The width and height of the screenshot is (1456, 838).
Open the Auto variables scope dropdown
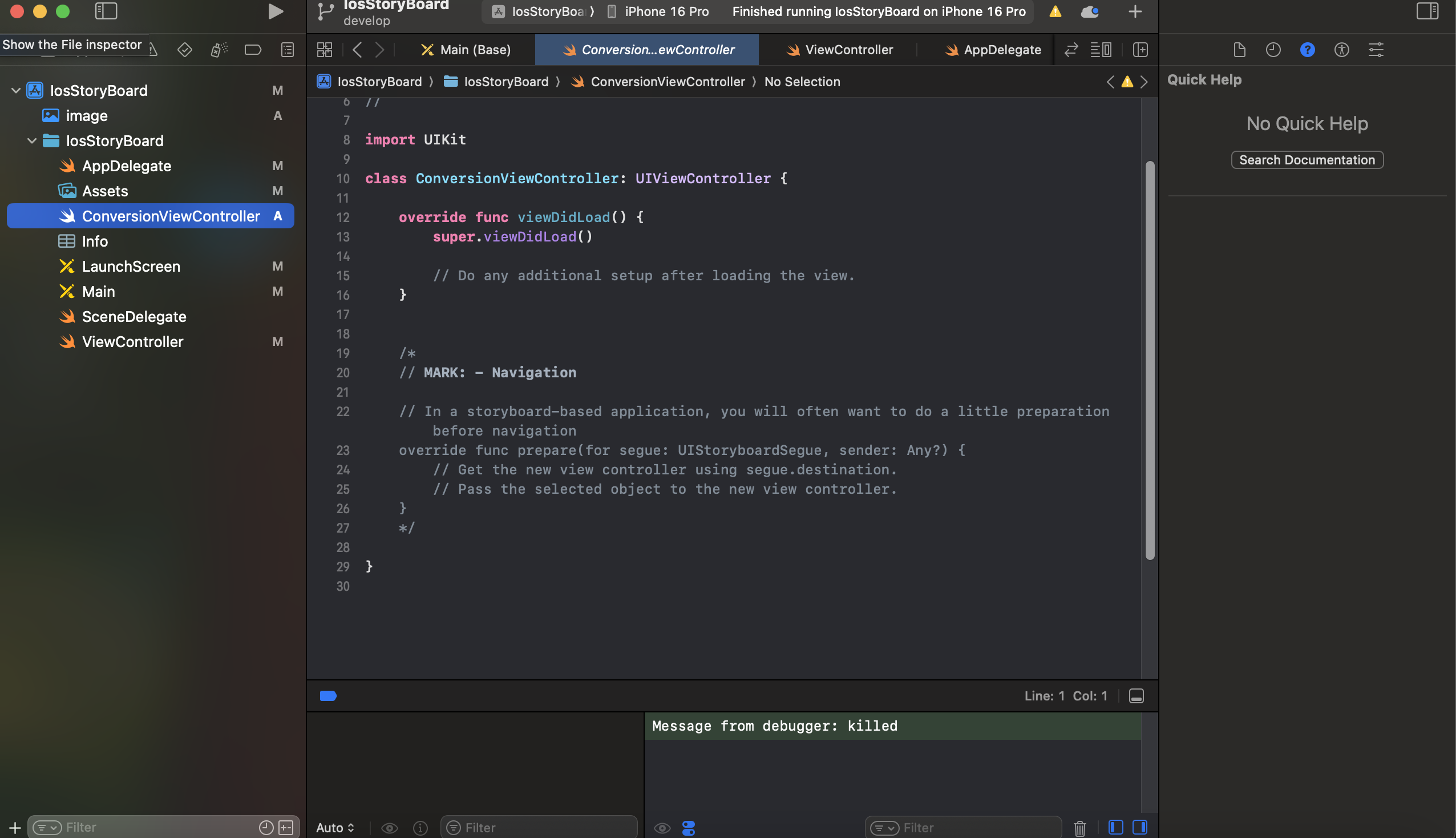point(335,828)
